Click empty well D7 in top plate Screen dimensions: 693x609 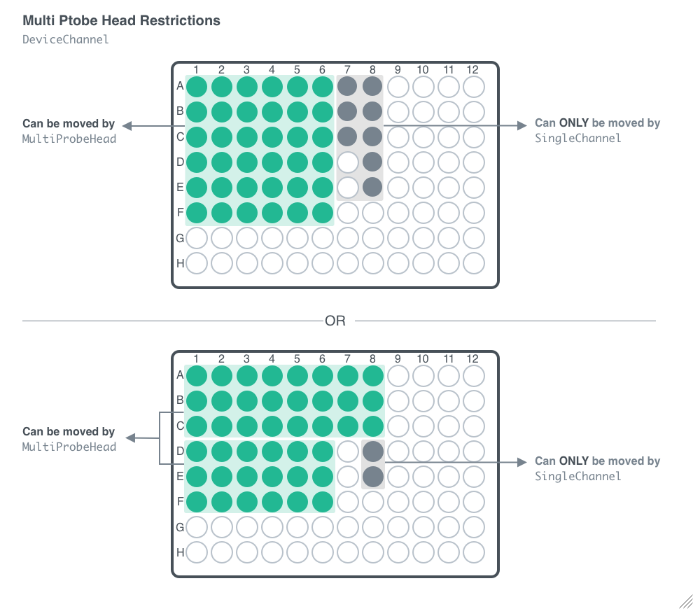point(348,162)
